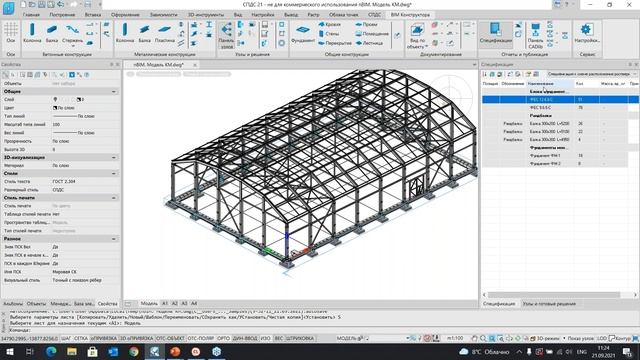Toggle ОРТО mode in status bar

click(x=223, y=338)
